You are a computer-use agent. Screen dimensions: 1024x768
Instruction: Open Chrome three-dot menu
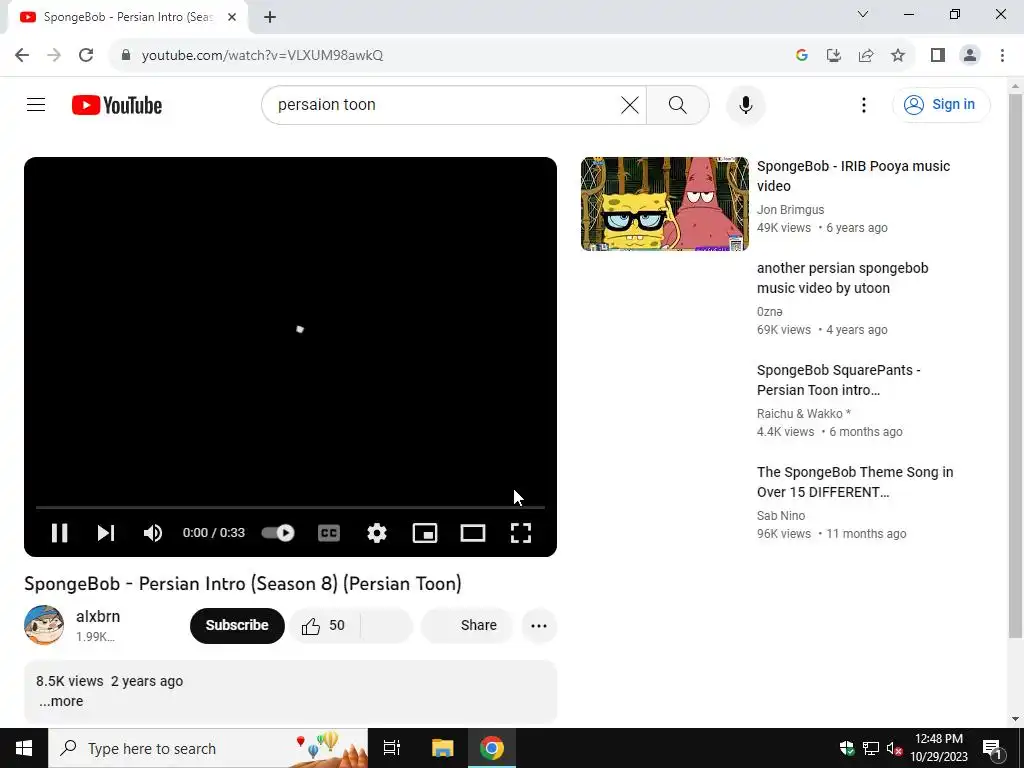click(1002, 55)
